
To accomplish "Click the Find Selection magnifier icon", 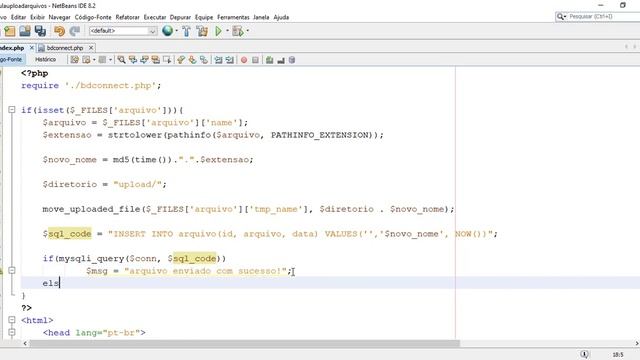I will (122, 60).
